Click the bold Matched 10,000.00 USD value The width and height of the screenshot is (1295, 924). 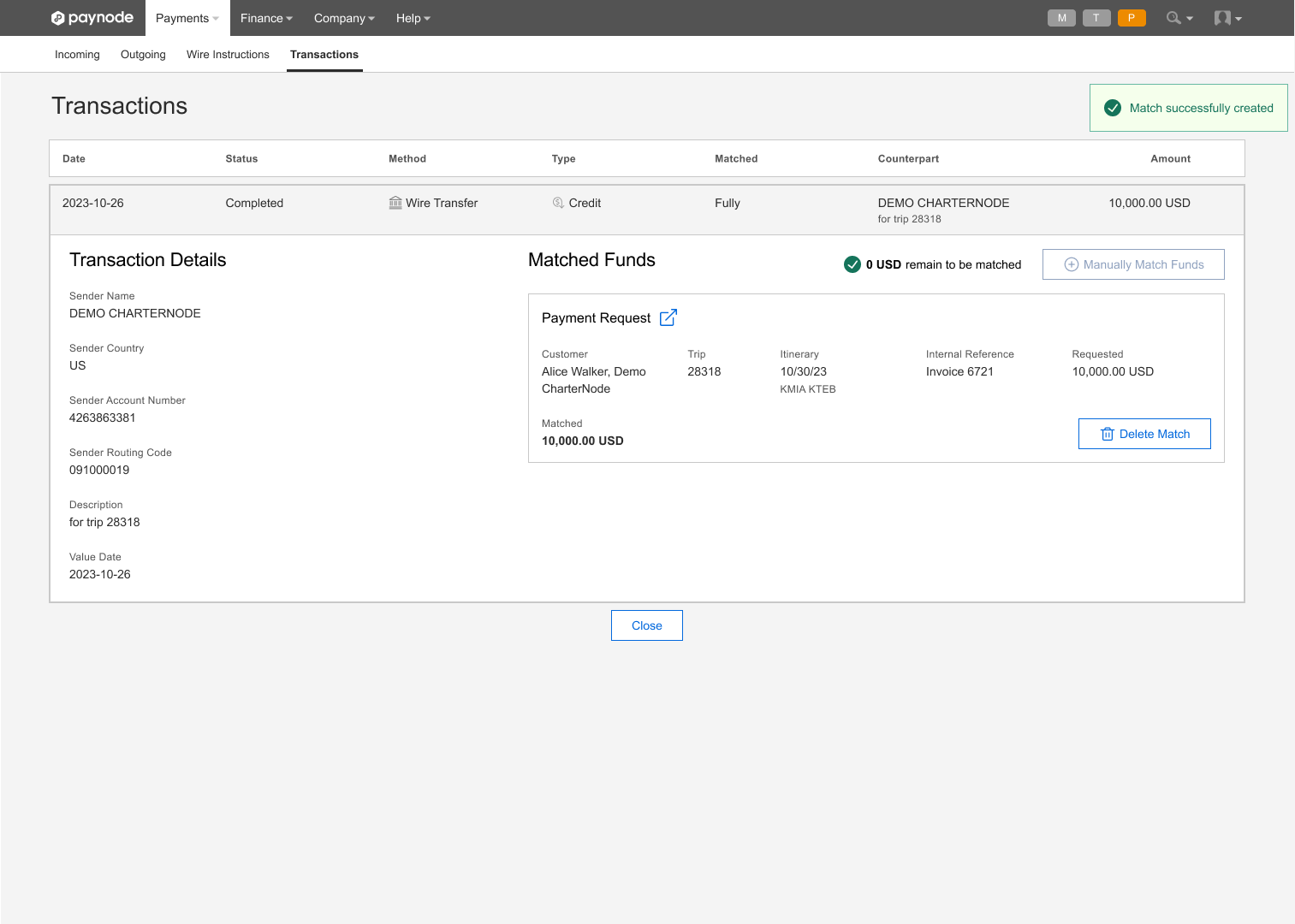tap(583, 441)
